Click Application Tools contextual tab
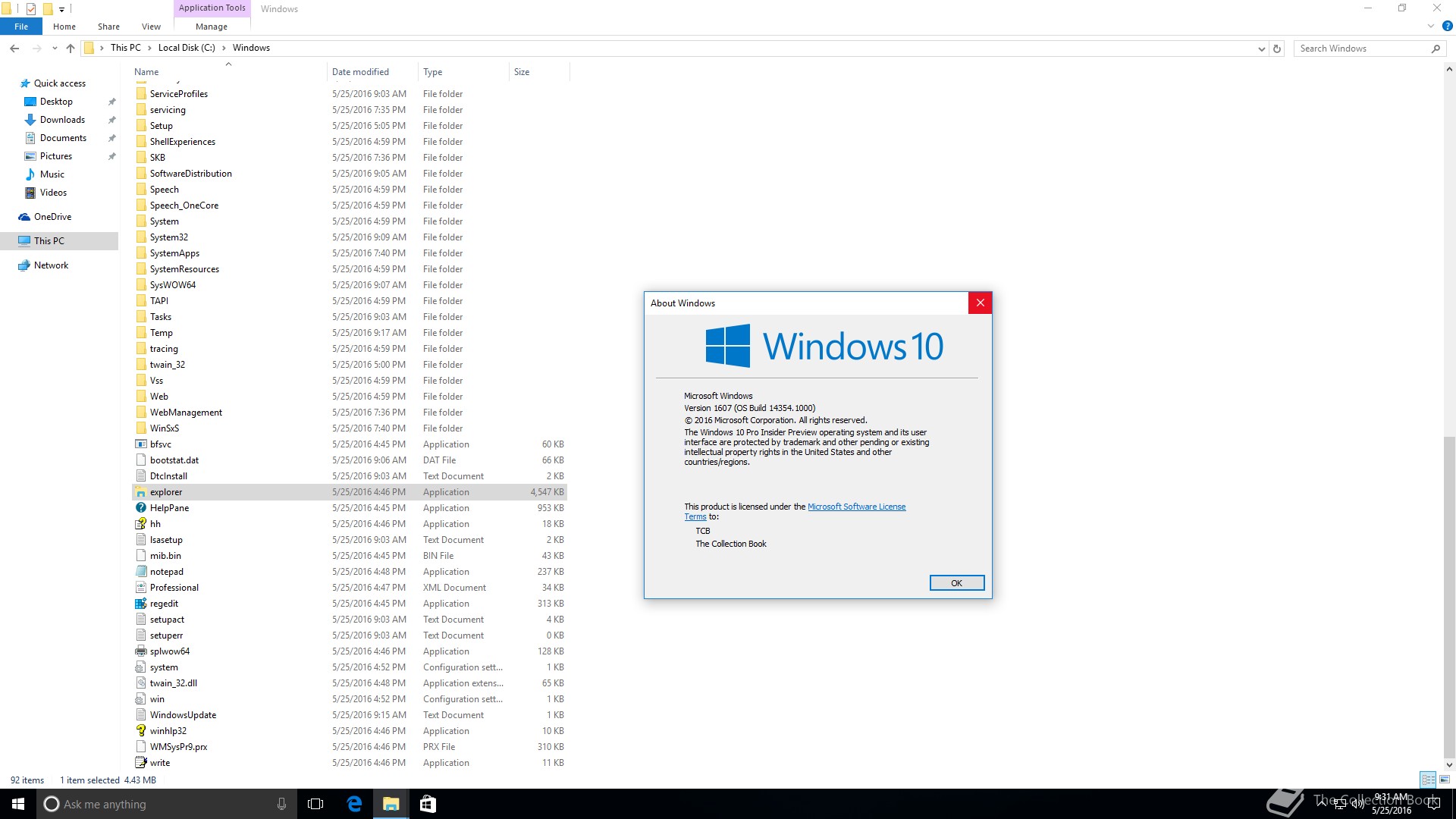Screen dimensions: 1456x819 click(x=212, y=8)
